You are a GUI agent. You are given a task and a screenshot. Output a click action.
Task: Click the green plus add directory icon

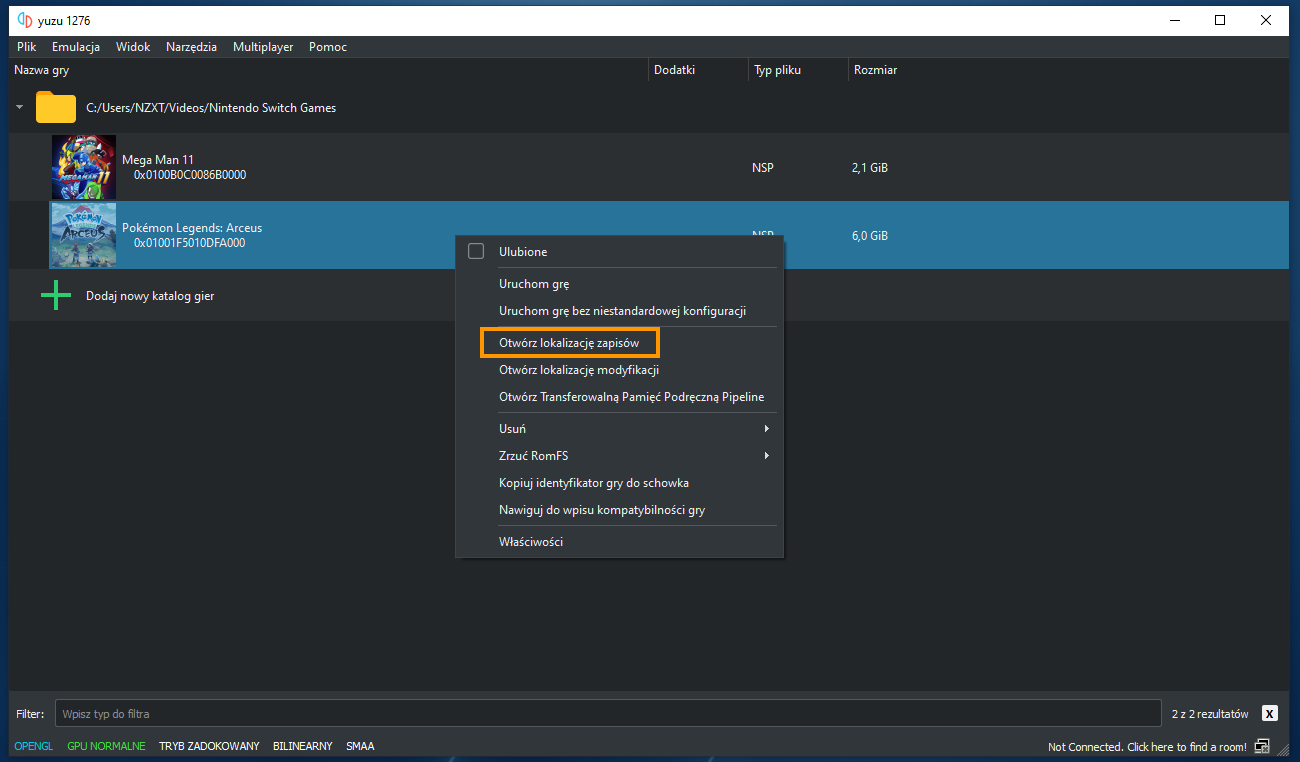[x=56, y=295]
